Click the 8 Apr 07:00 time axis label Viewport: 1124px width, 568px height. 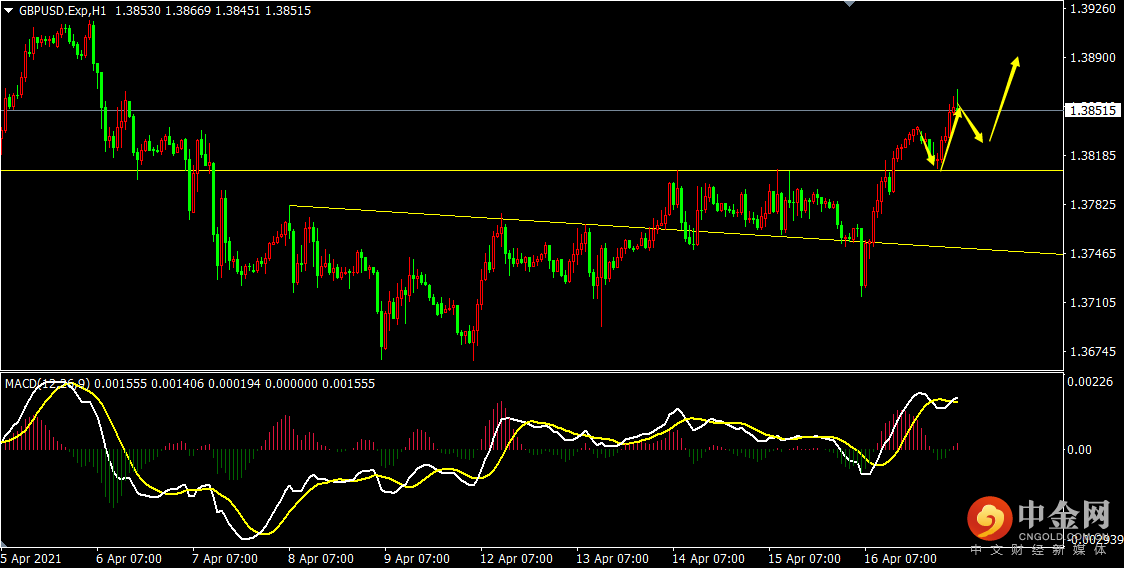[320, 559]
